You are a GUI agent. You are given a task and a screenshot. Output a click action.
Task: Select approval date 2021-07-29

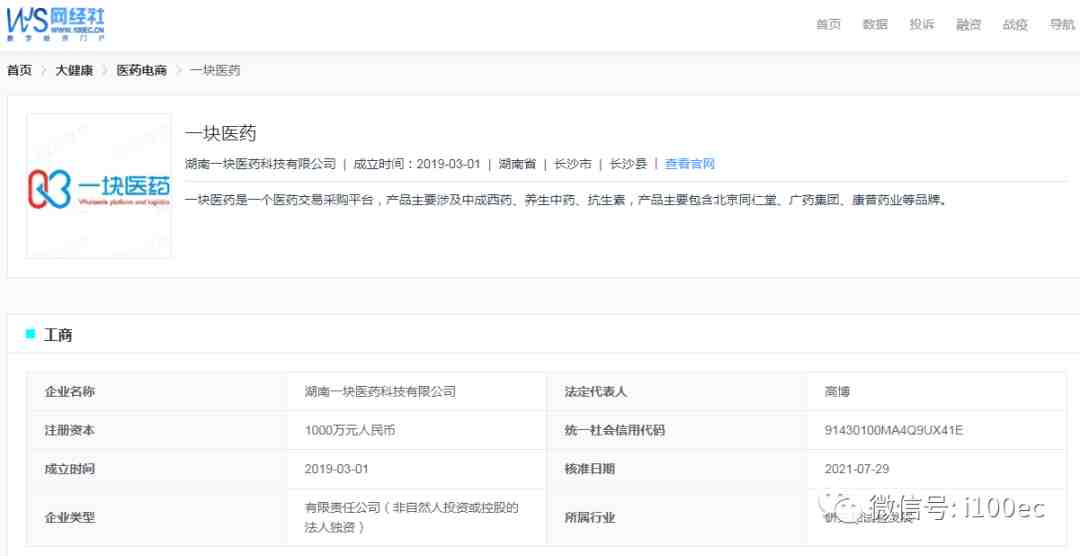coord(857,469)
